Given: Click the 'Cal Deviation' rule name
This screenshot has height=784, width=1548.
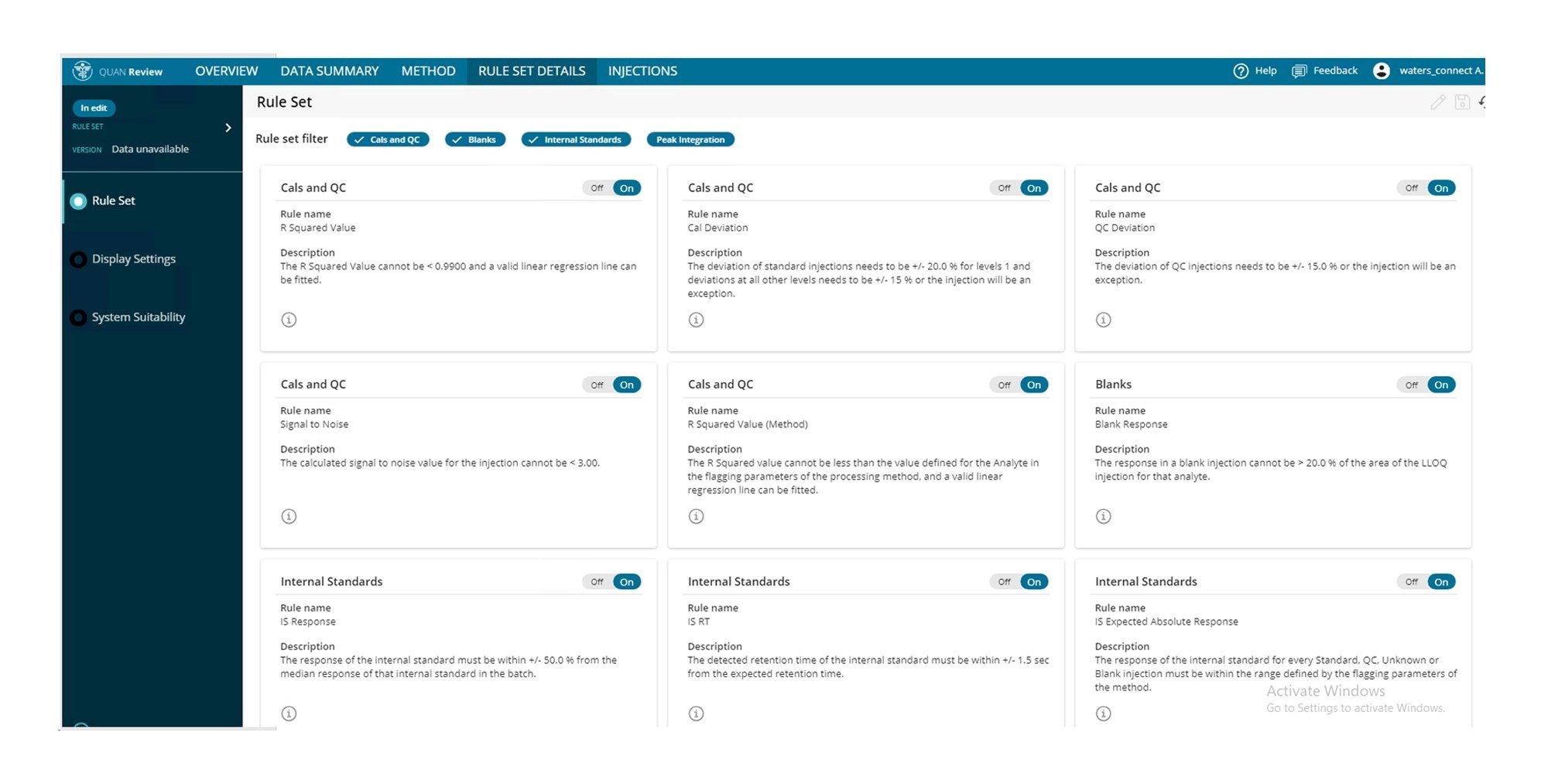Looking at the screenshot, I should (718, 228).
